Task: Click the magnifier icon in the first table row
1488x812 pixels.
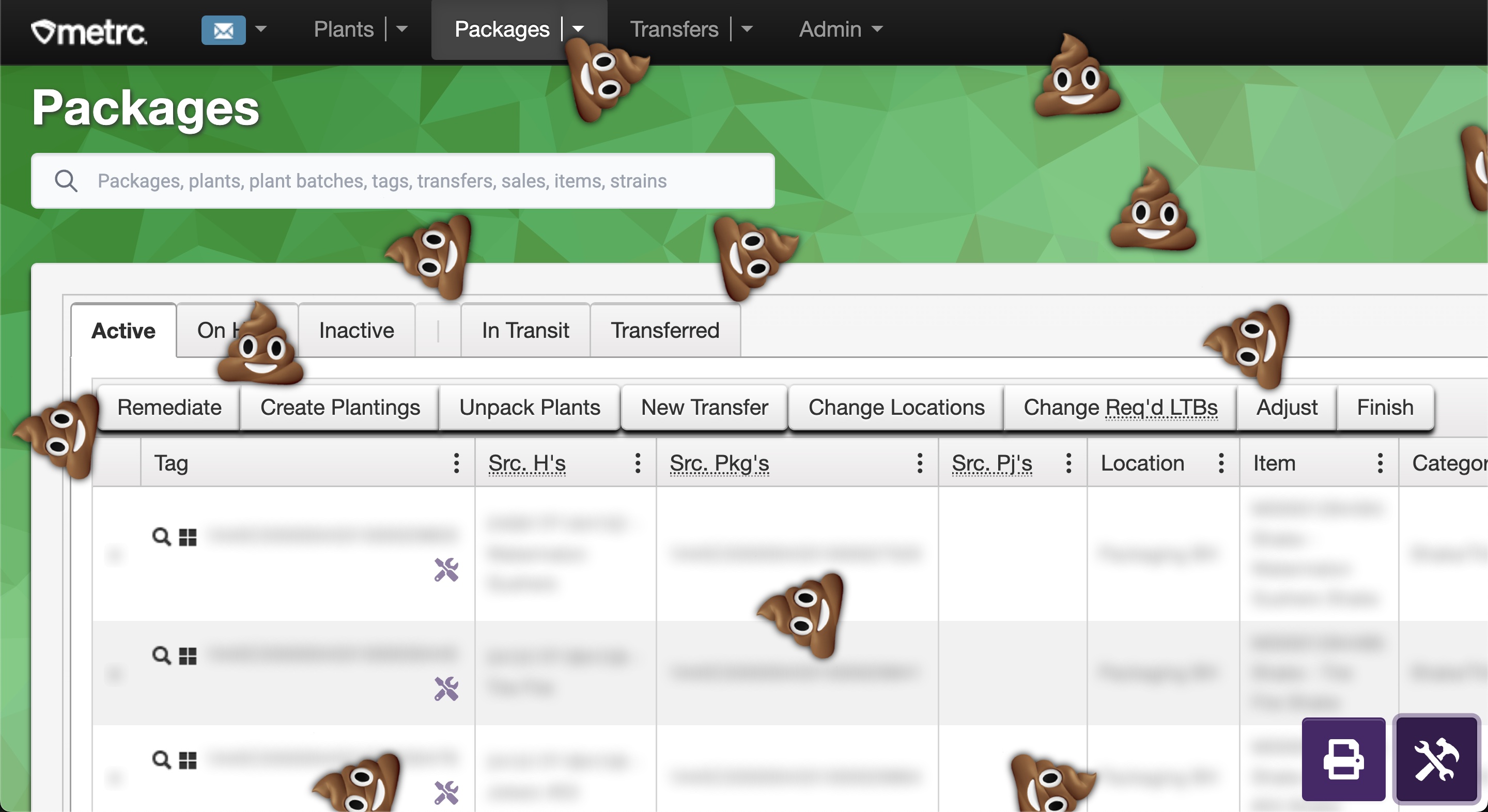Action: [161, 537]
